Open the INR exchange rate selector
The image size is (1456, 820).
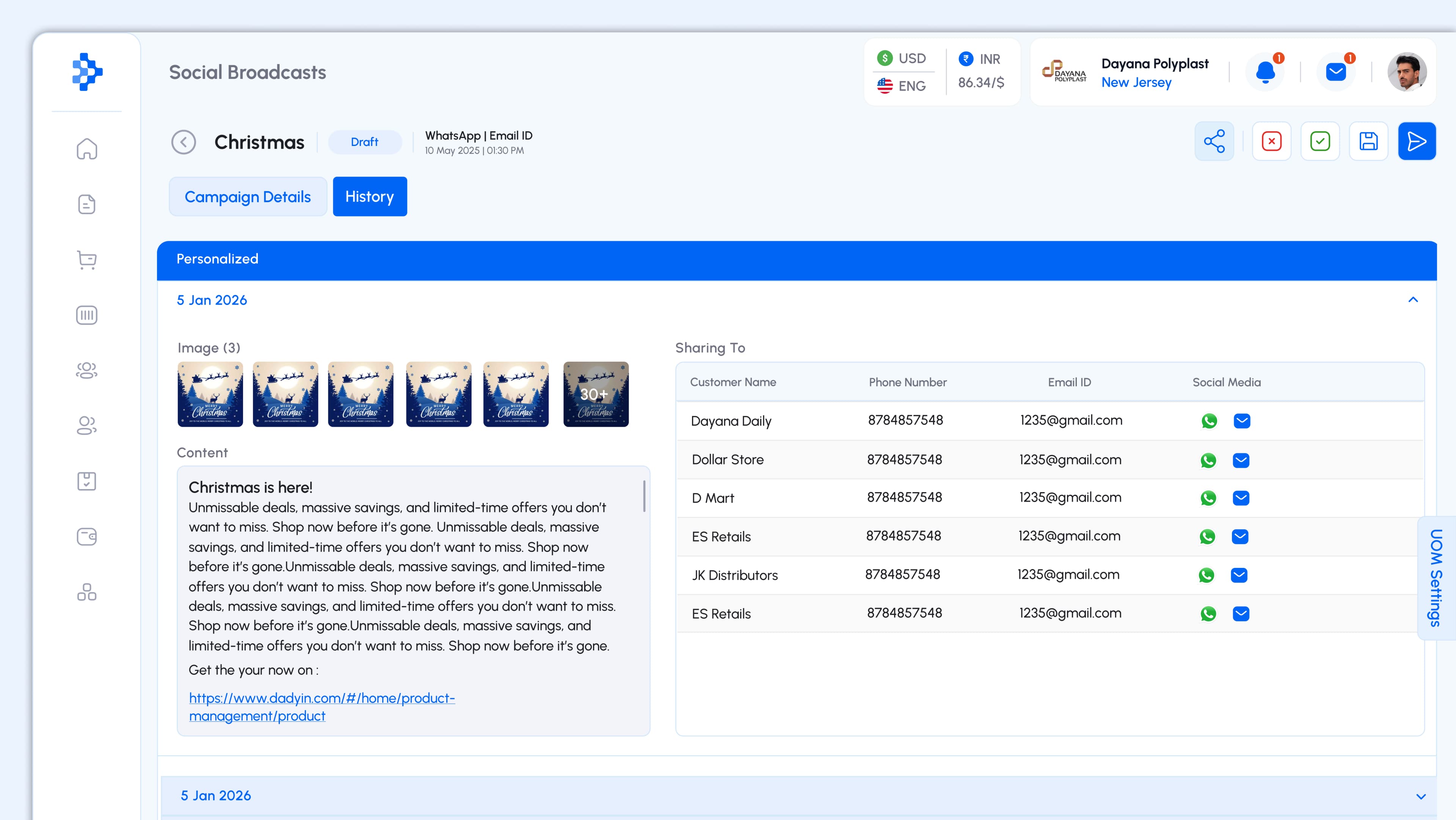pos(981,71)
